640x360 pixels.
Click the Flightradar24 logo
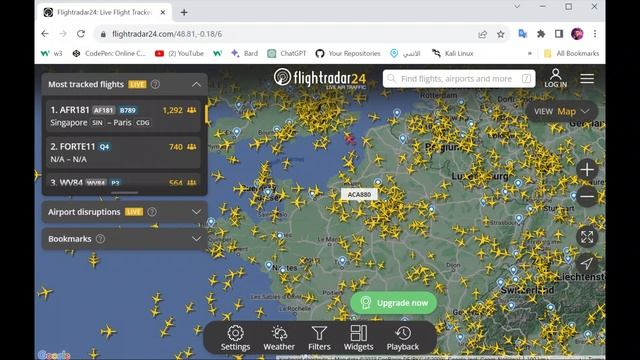[320, 78]
